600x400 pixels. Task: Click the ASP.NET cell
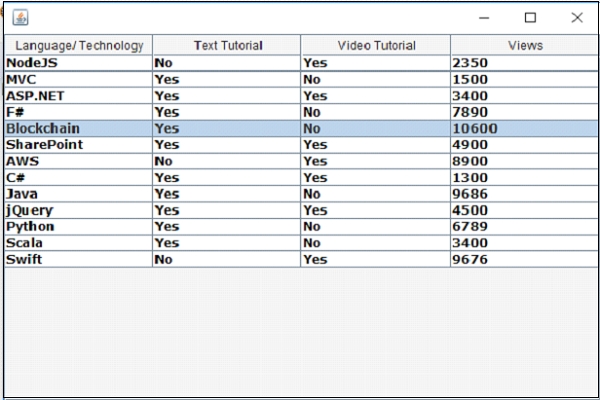tap(78, 95)
